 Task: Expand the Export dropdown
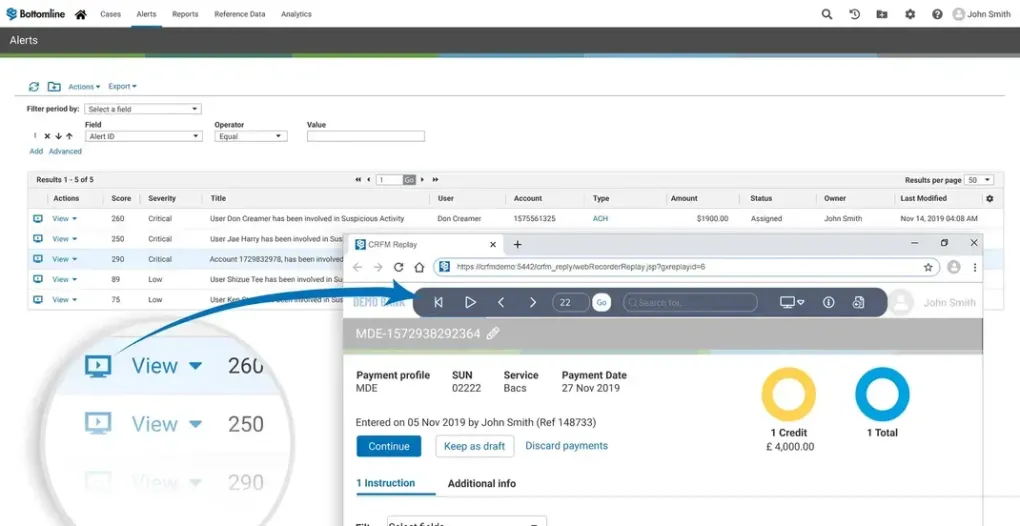tap(122, 87)
